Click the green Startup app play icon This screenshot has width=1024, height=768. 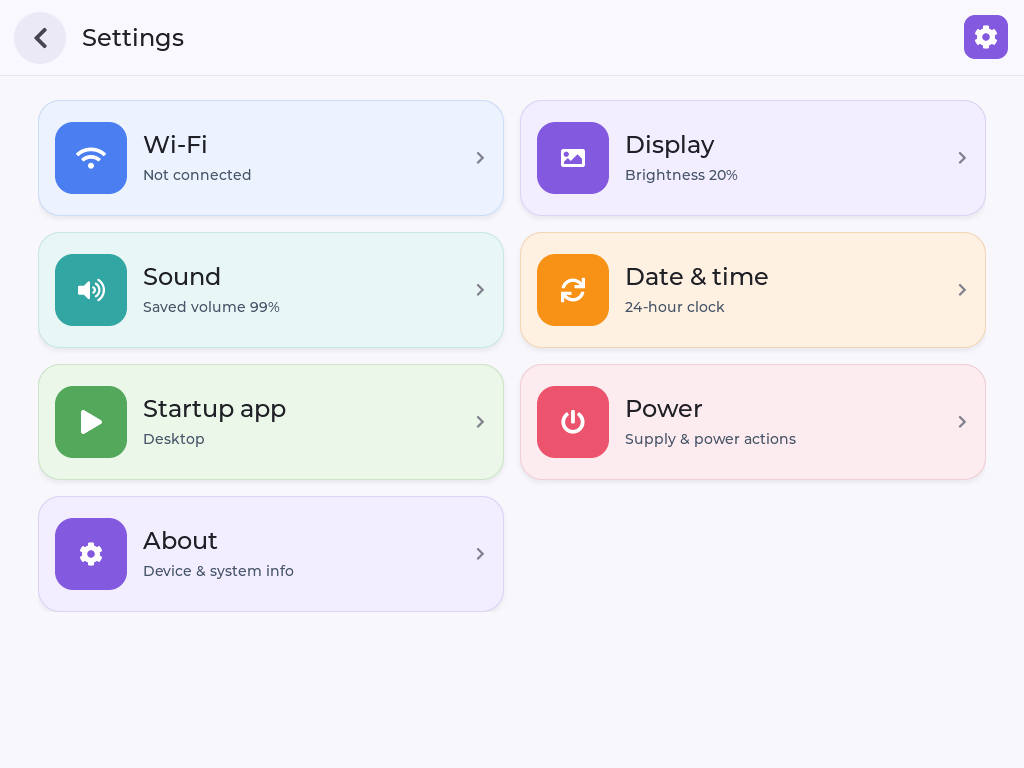point(91,422)
